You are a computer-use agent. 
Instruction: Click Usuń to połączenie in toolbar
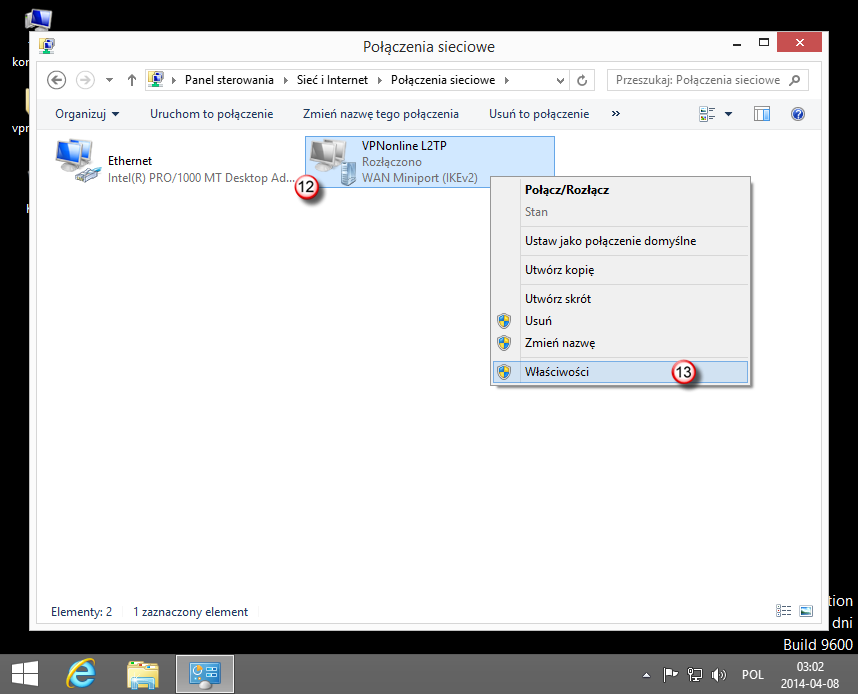[x=539, y=114]
